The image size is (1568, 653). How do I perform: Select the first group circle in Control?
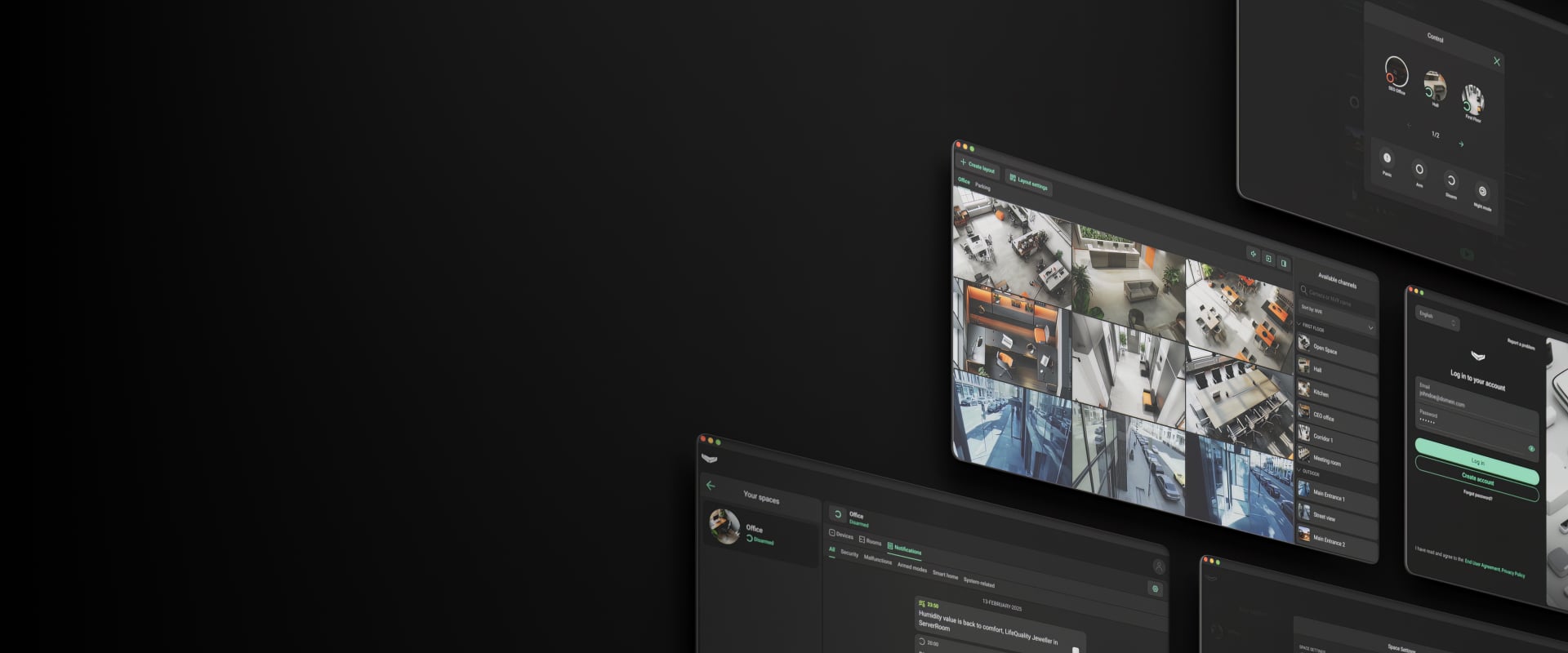point(1396,73)
